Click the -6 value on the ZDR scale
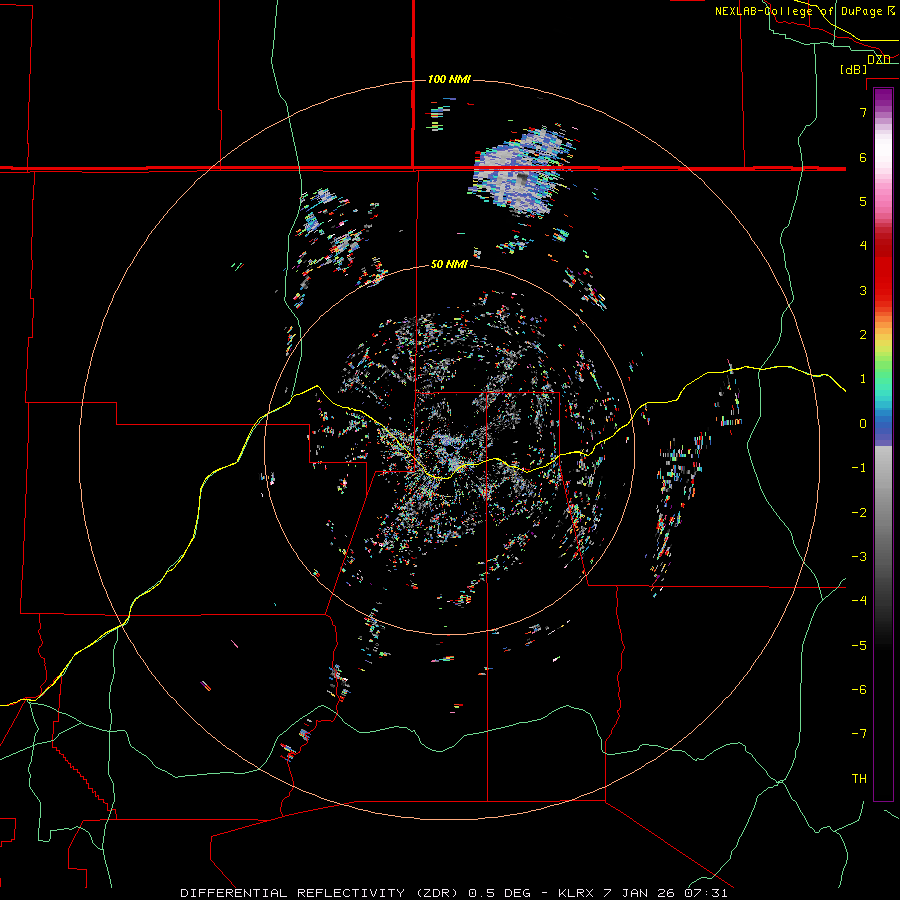 859,690
